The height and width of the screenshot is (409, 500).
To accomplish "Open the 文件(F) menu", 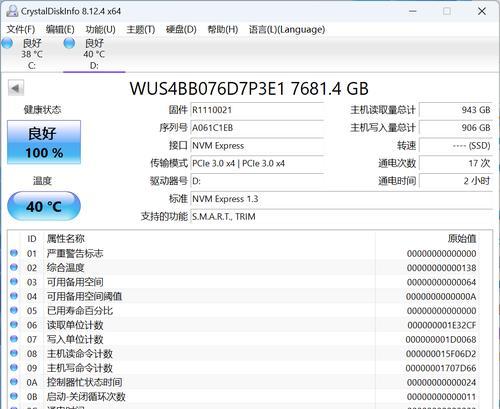I will point(21,29).
